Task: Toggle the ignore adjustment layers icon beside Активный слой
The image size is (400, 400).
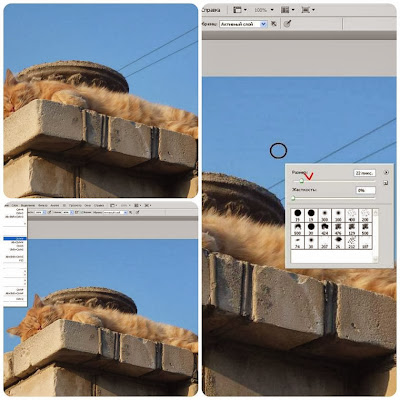Action: [x=274, y=24]
